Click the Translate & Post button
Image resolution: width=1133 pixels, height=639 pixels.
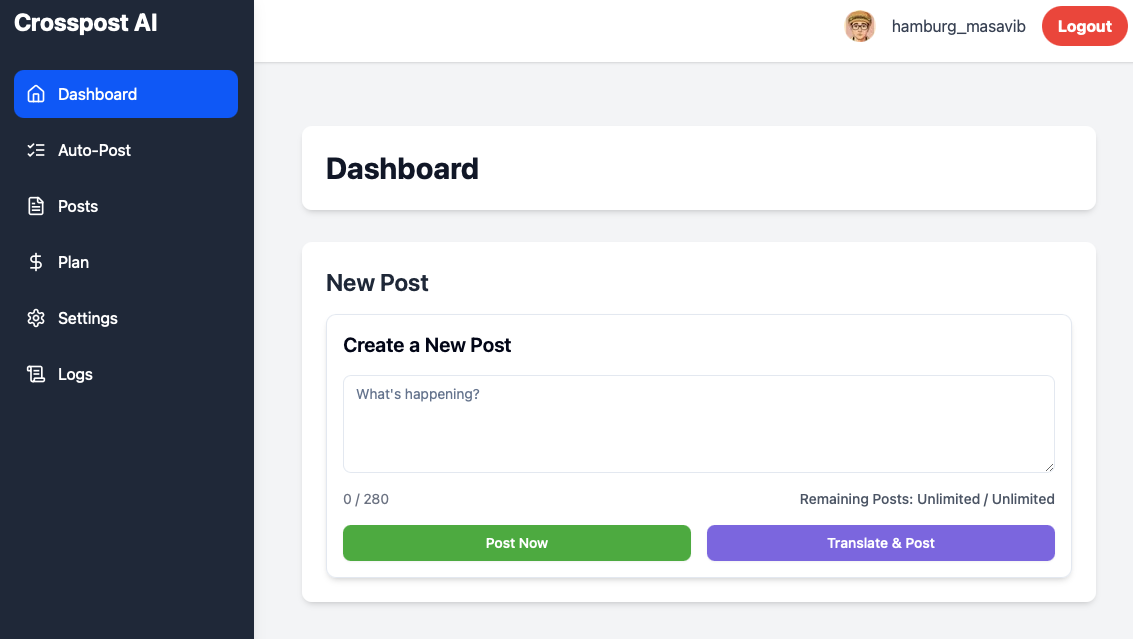tap(880, 543)
